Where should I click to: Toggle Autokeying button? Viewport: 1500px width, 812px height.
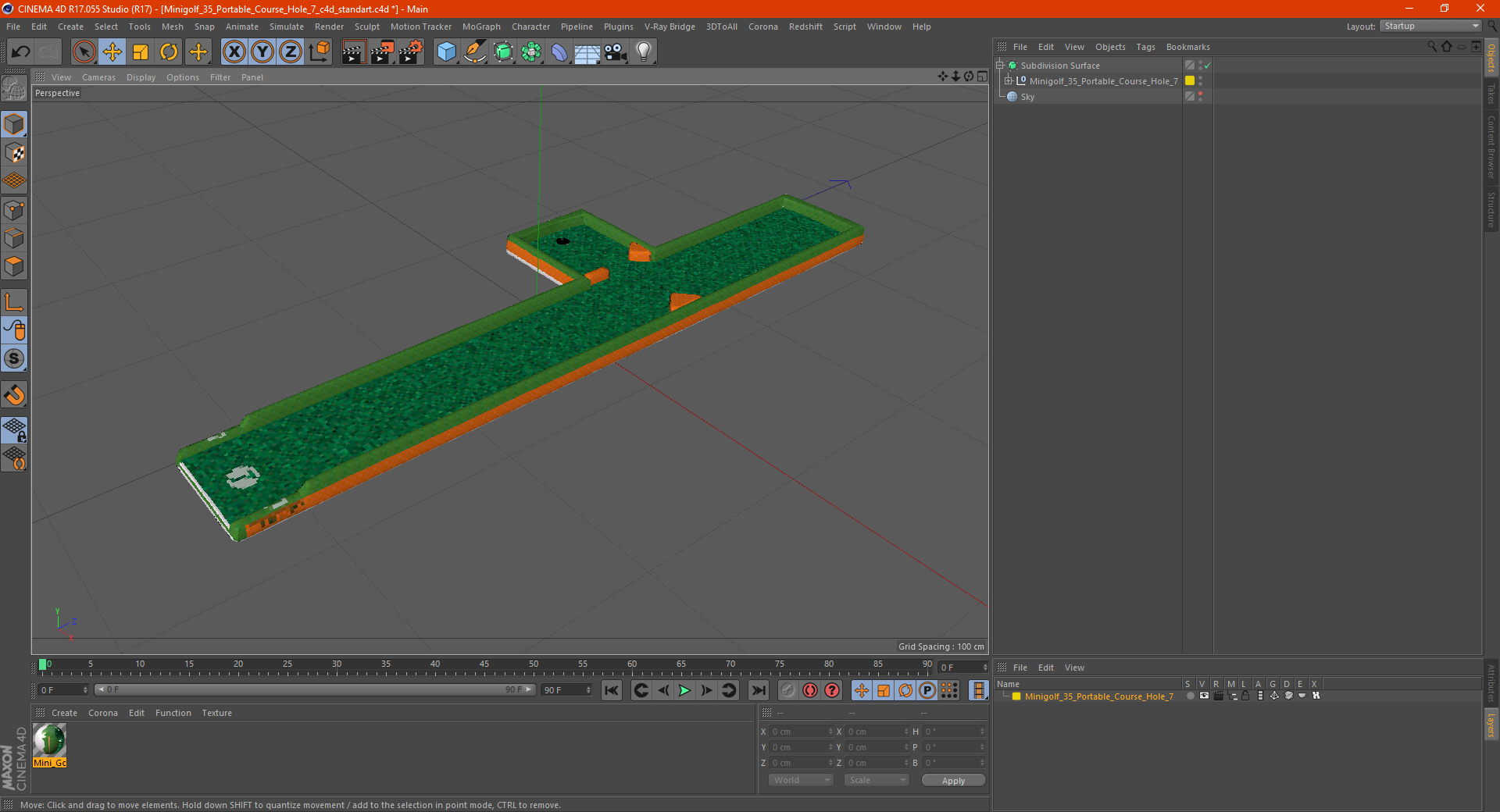(x=810, y=690)
